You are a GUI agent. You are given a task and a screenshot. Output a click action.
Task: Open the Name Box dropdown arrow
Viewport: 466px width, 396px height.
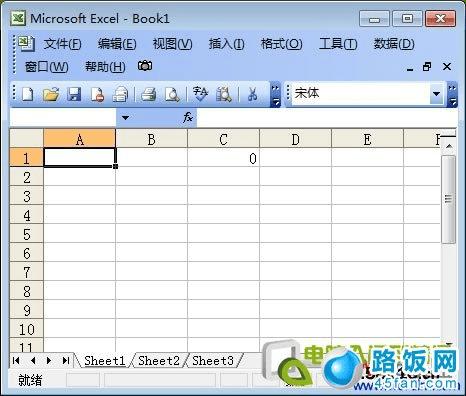pos(125,118)
